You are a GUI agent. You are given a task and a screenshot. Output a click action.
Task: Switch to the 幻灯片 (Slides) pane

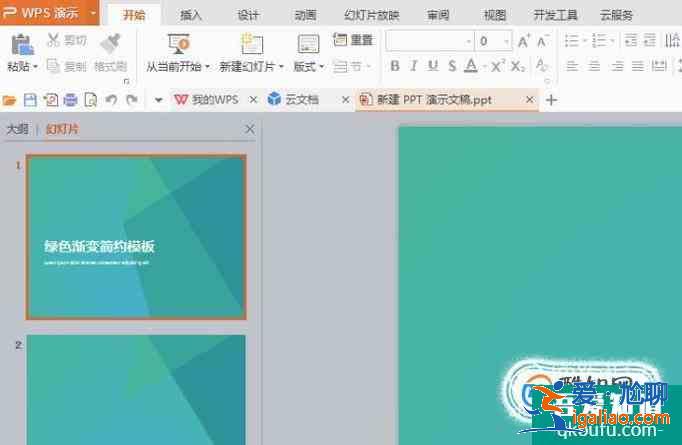(x=63, y=129)
